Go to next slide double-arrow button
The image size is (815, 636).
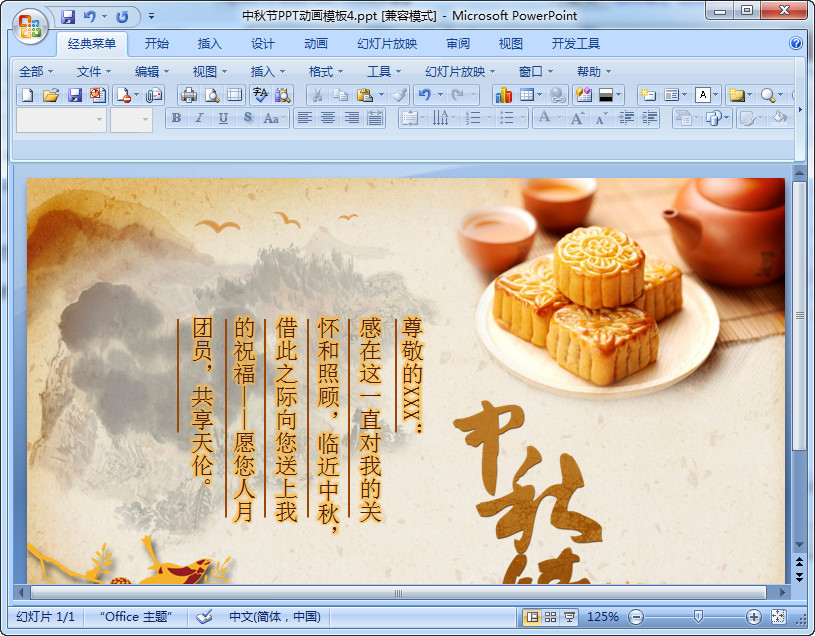(x=799, y=577)
